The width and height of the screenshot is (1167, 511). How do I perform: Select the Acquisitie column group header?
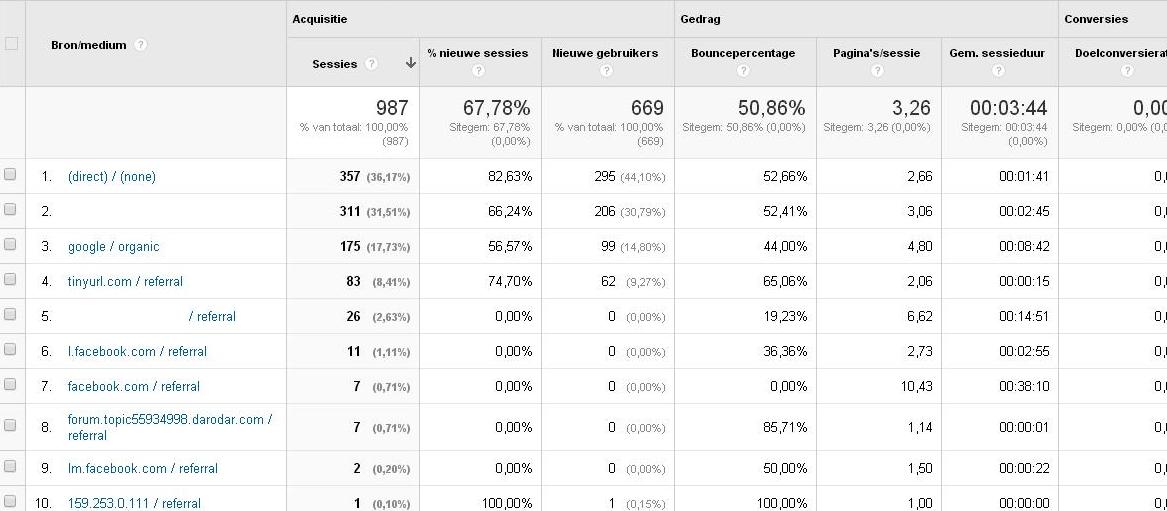point(319,19)
